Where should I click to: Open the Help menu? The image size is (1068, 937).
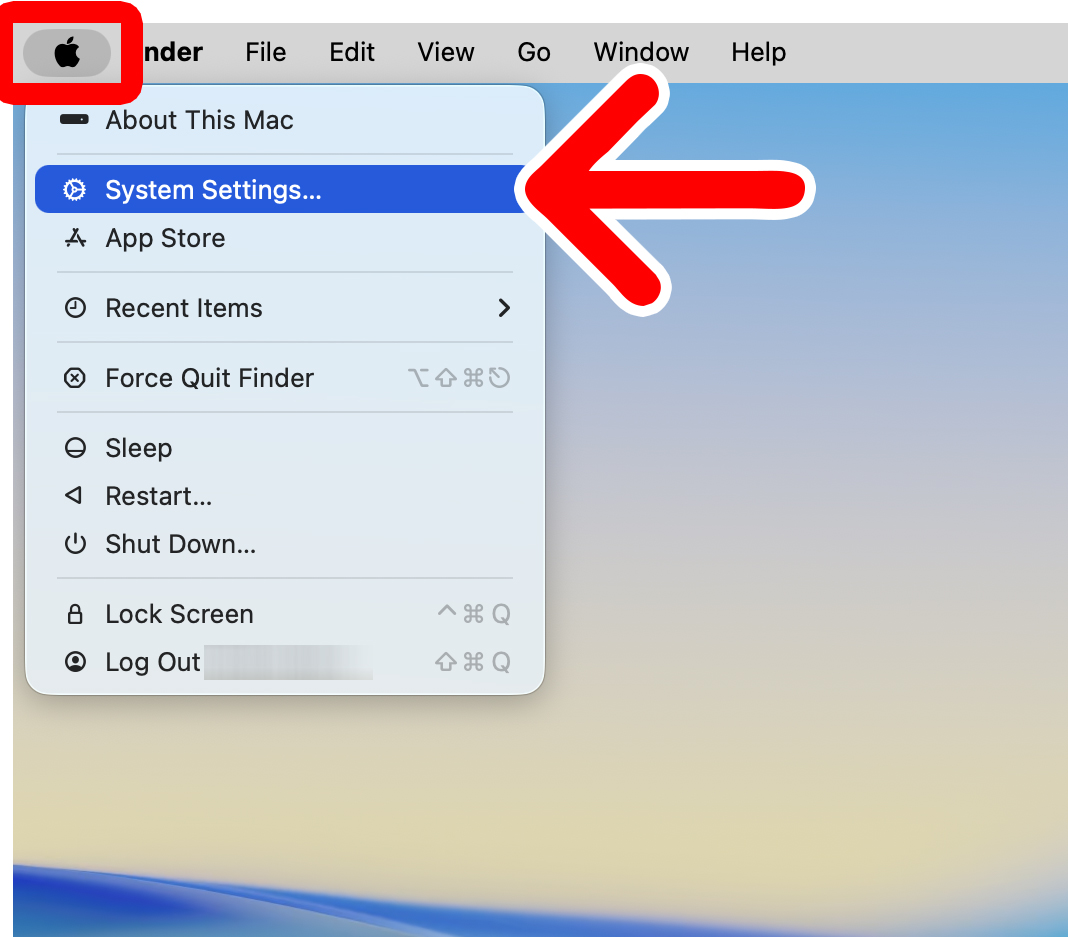pyautogui.click(x=759, y=52)
